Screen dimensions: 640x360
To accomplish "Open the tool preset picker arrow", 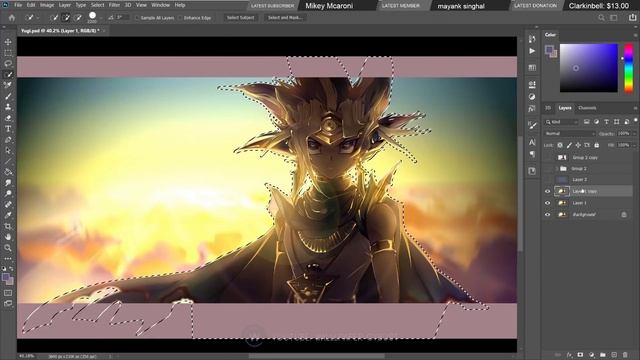I will [x=38, y=18].
